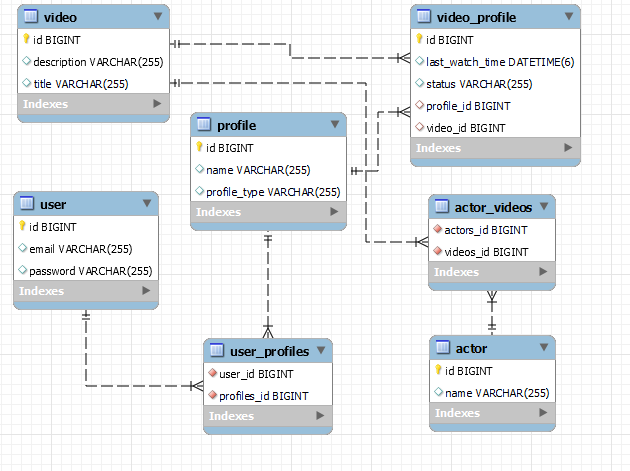
Task: Click diamond icon beside title VARCHAR(255)
Action: pyautogui.click(x=27, y=83)
